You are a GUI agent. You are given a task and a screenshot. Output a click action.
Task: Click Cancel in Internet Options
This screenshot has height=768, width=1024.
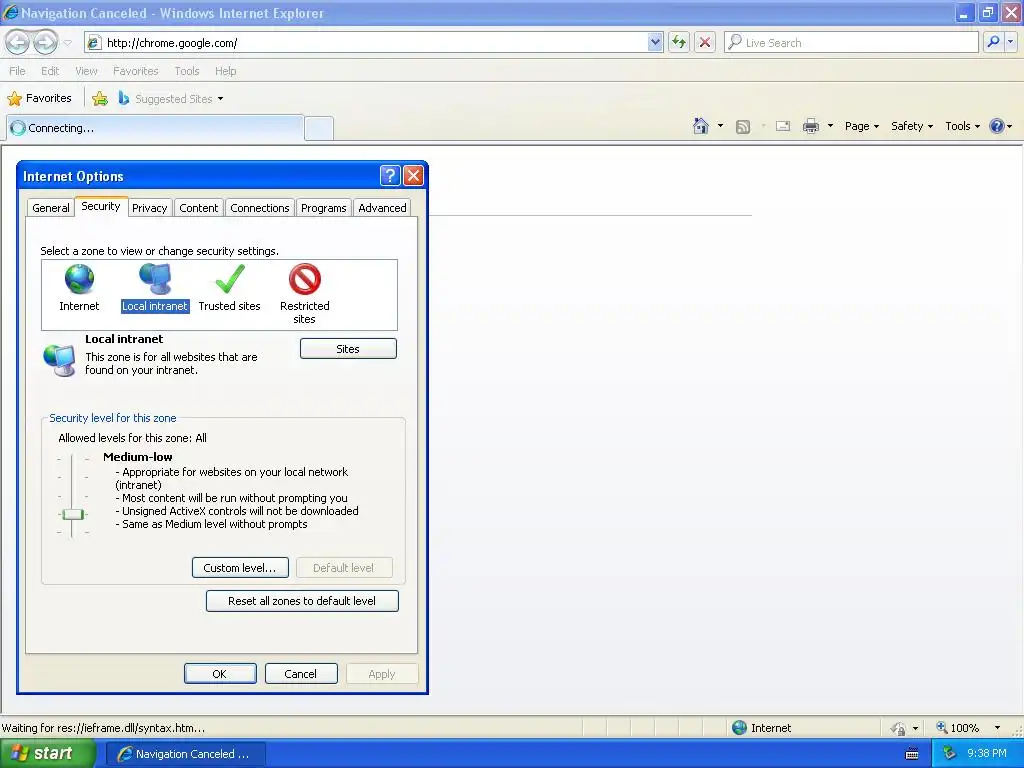(301, 674)
